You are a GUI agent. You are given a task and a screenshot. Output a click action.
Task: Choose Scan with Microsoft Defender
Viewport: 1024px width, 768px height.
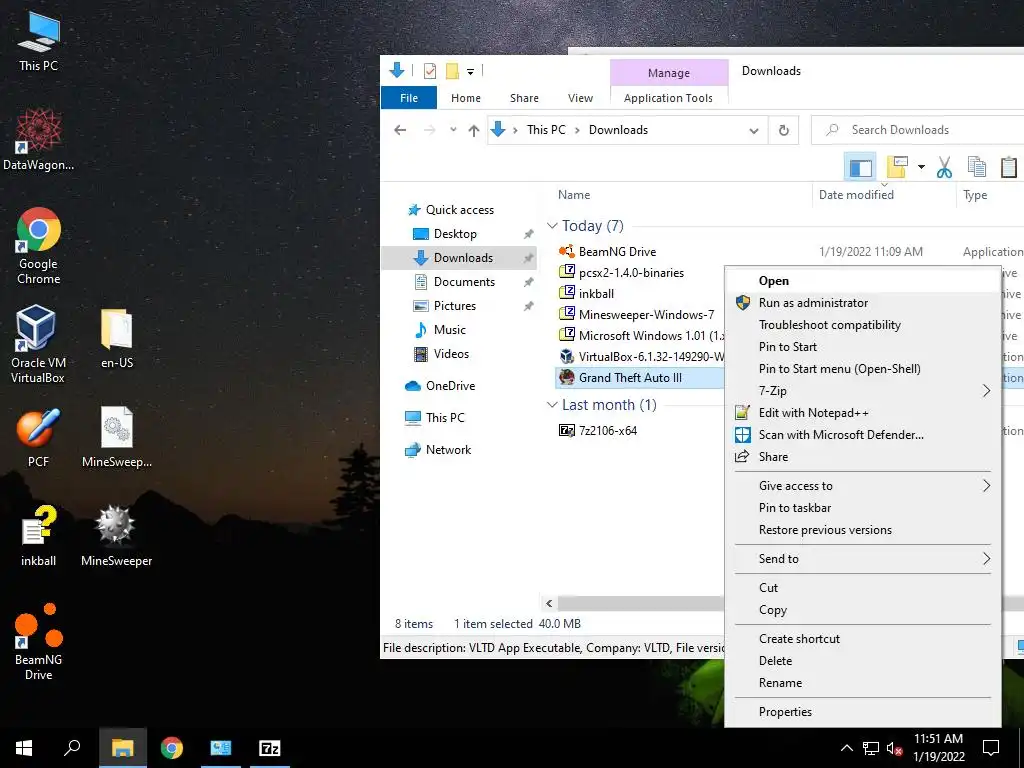pos(862,435)
